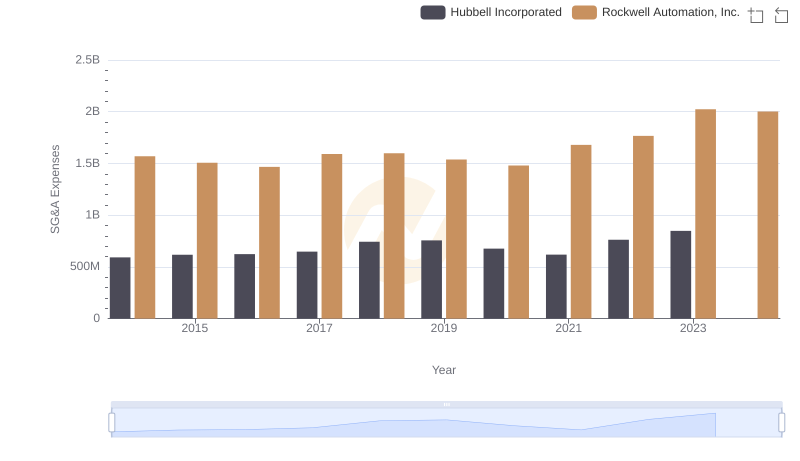Click the 2023 x-axis label

(x=693, y=328)
